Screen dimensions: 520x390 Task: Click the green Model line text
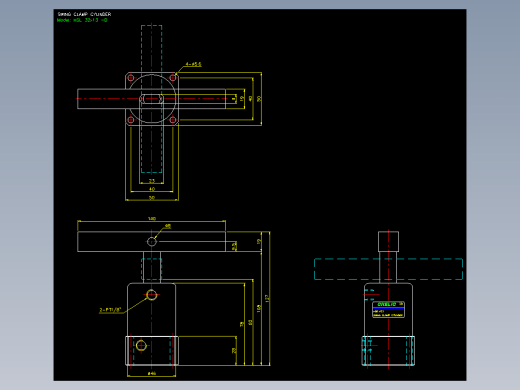point(82,20)
